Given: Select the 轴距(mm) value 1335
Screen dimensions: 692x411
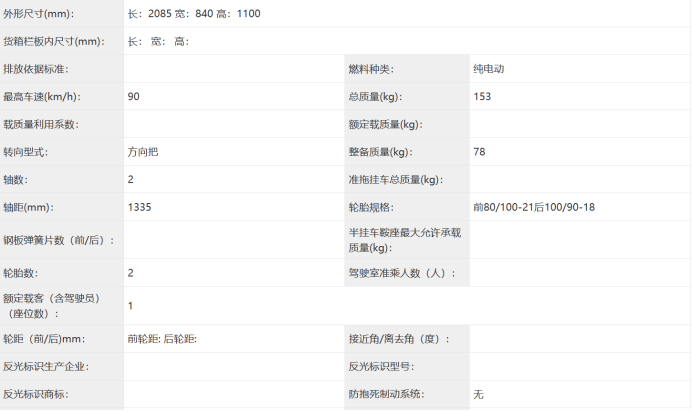Looking at the screenshot, I should 139,207.
